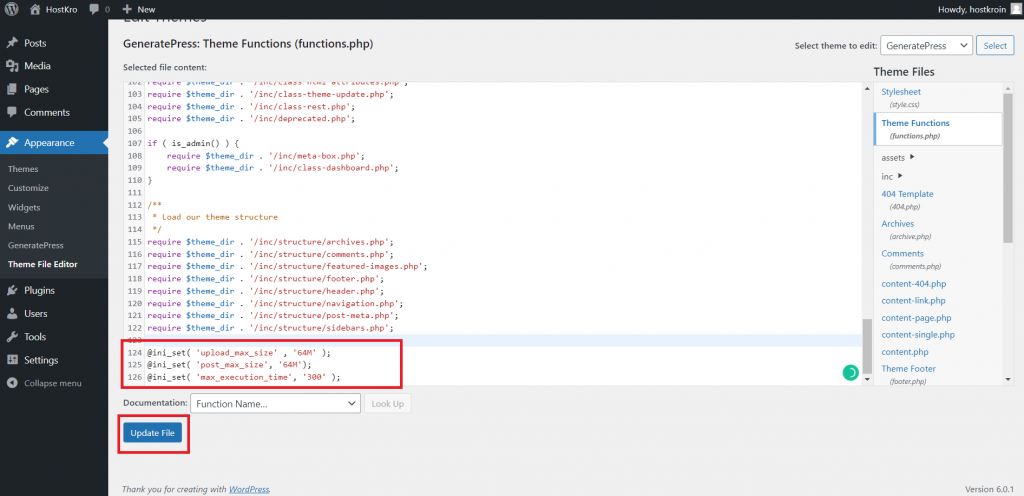Open content.php theme file

(x=905, y=352)
